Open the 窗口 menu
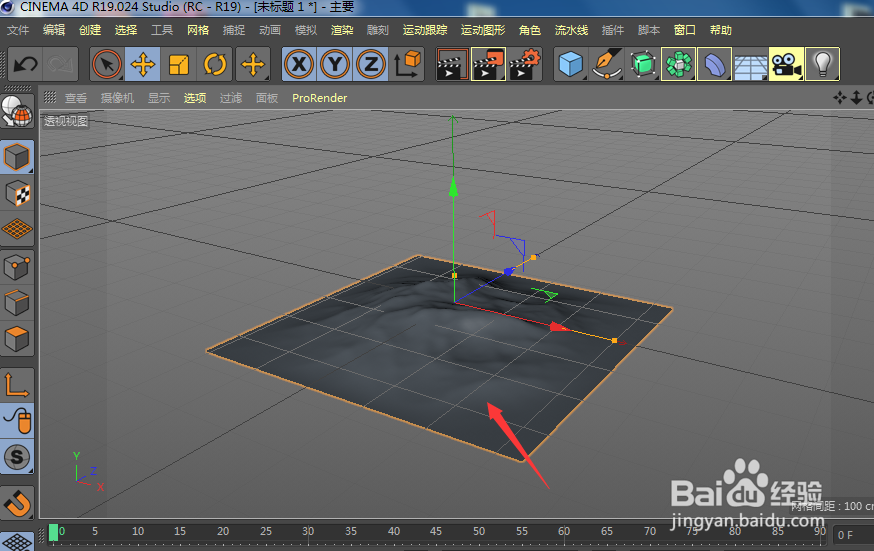The image size is (874, 551). click(684, 30)
